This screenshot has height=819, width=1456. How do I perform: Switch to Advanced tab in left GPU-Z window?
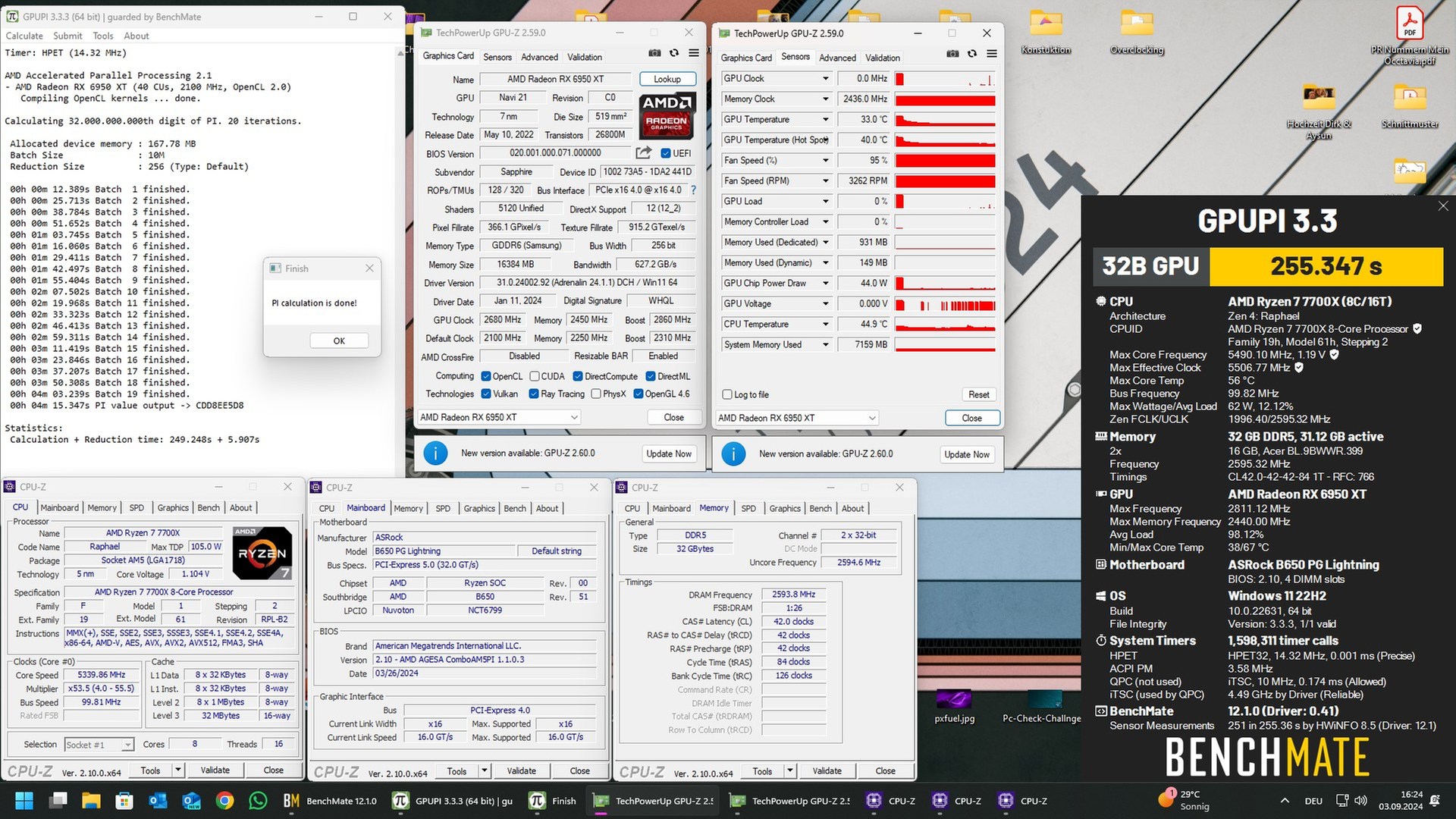539,57
